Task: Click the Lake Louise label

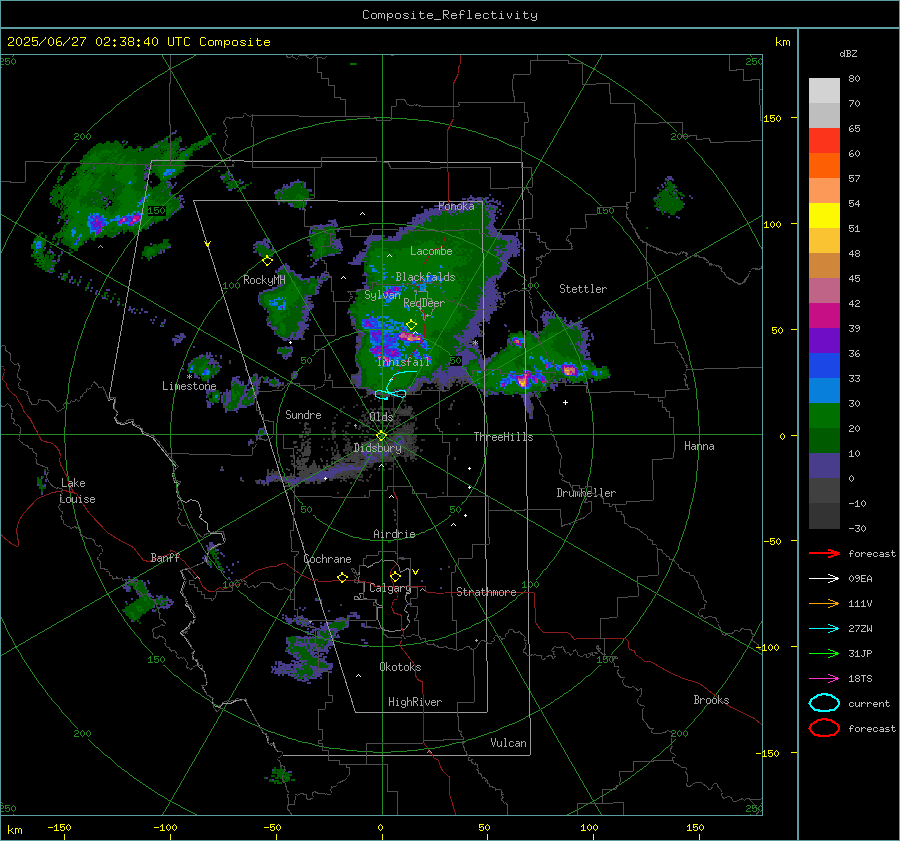Action: 77,491
